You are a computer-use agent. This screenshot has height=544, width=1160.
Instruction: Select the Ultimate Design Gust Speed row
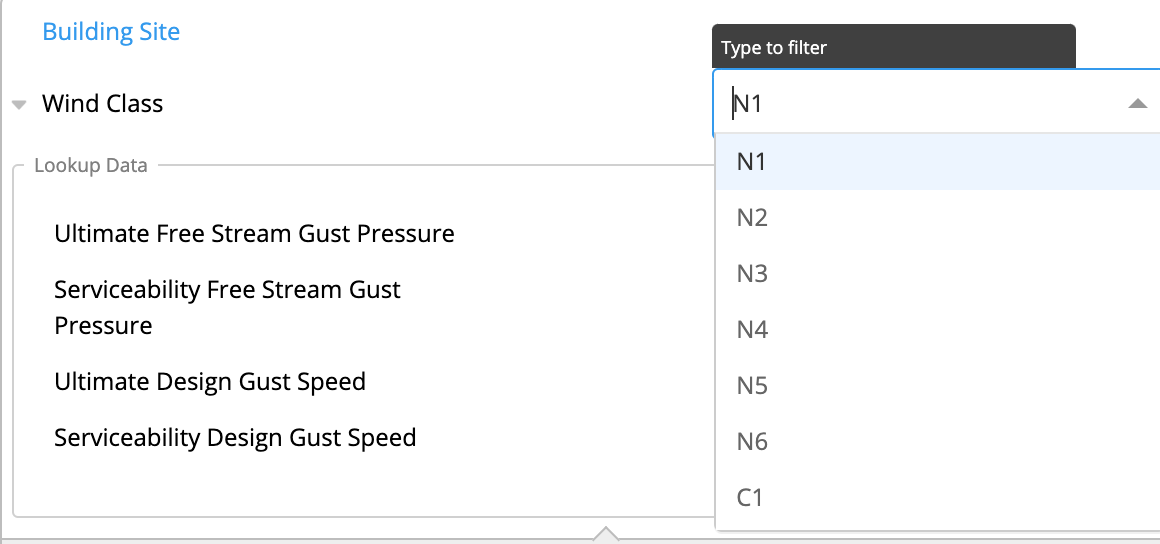point(210,382)
